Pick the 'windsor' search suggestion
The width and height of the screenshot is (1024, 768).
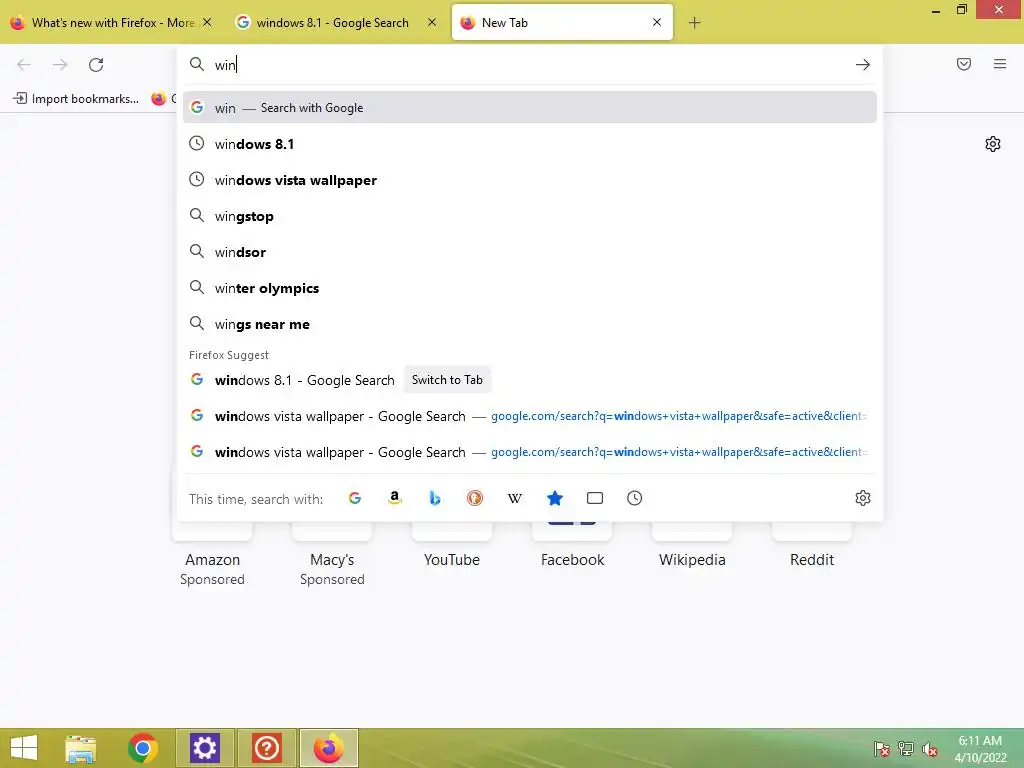coord(530,252)
